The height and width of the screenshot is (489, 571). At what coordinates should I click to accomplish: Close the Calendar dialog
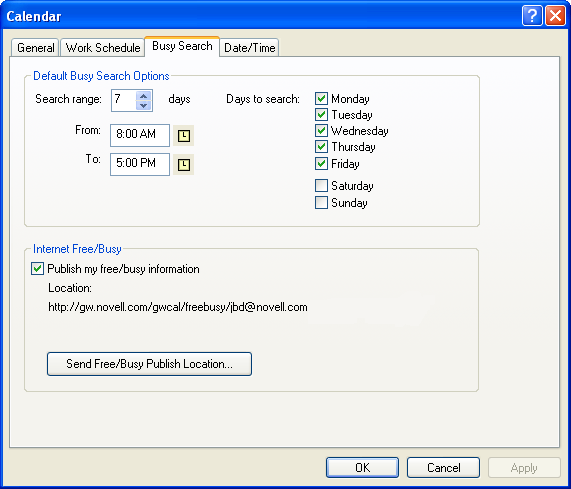(555, 16)
